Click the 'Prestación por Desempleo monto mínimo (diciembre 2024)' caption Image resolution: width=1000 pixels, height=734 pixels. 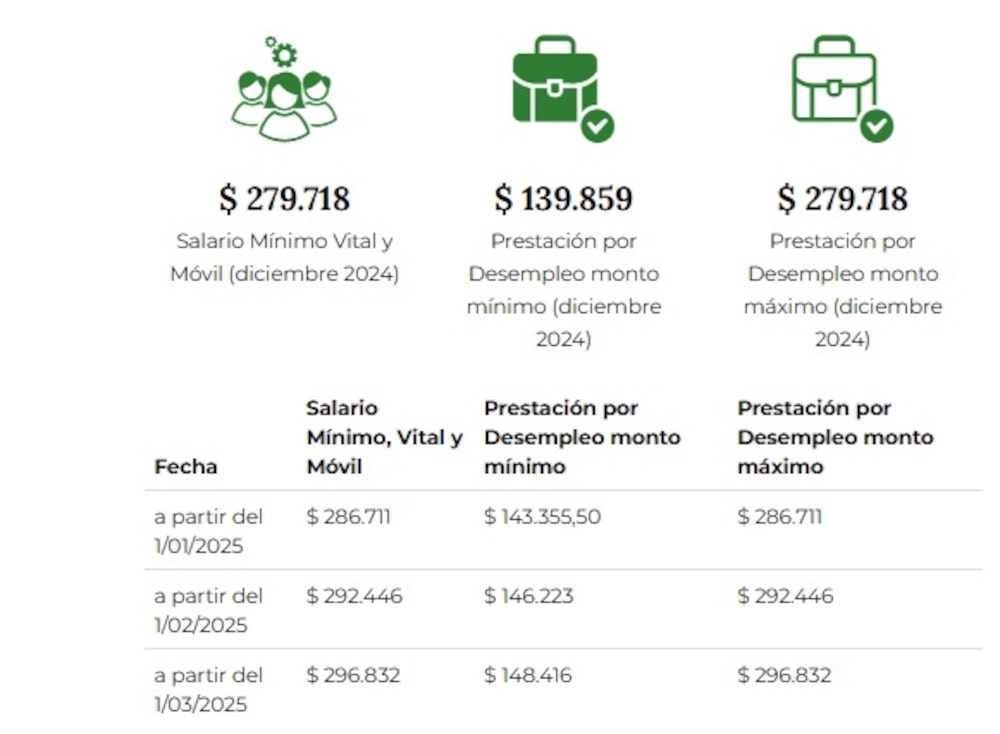coord(564,290)
